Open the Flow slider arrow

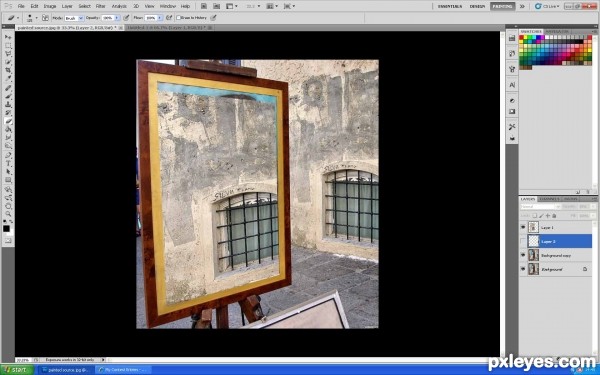(x=160, y=18)
